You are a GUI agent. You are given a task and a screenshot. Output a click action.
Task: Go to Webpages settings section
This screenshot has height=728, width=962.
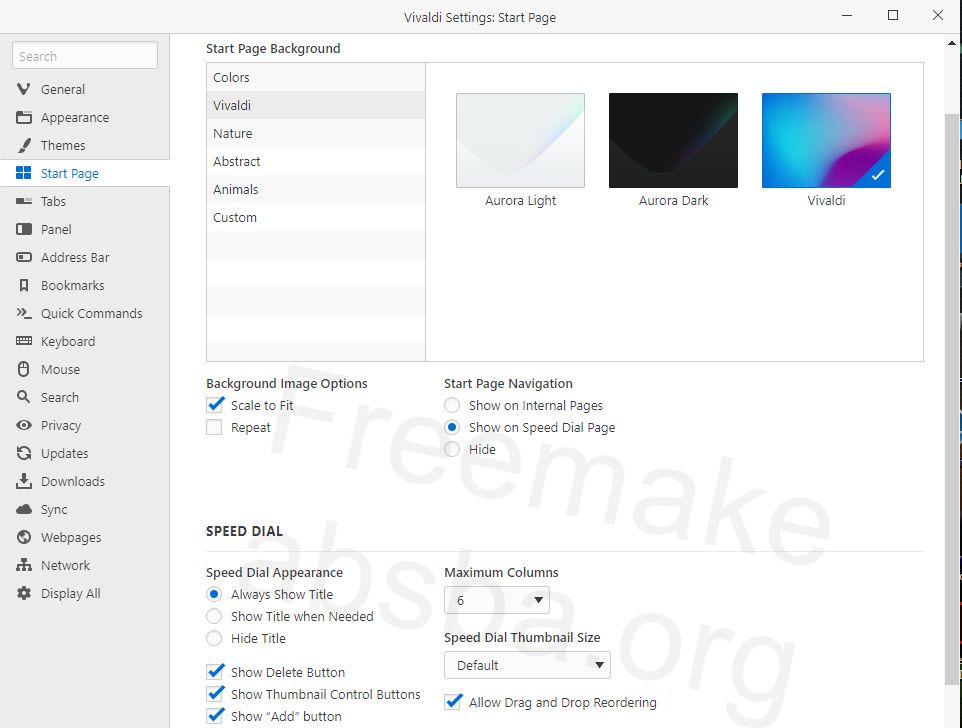85,537
